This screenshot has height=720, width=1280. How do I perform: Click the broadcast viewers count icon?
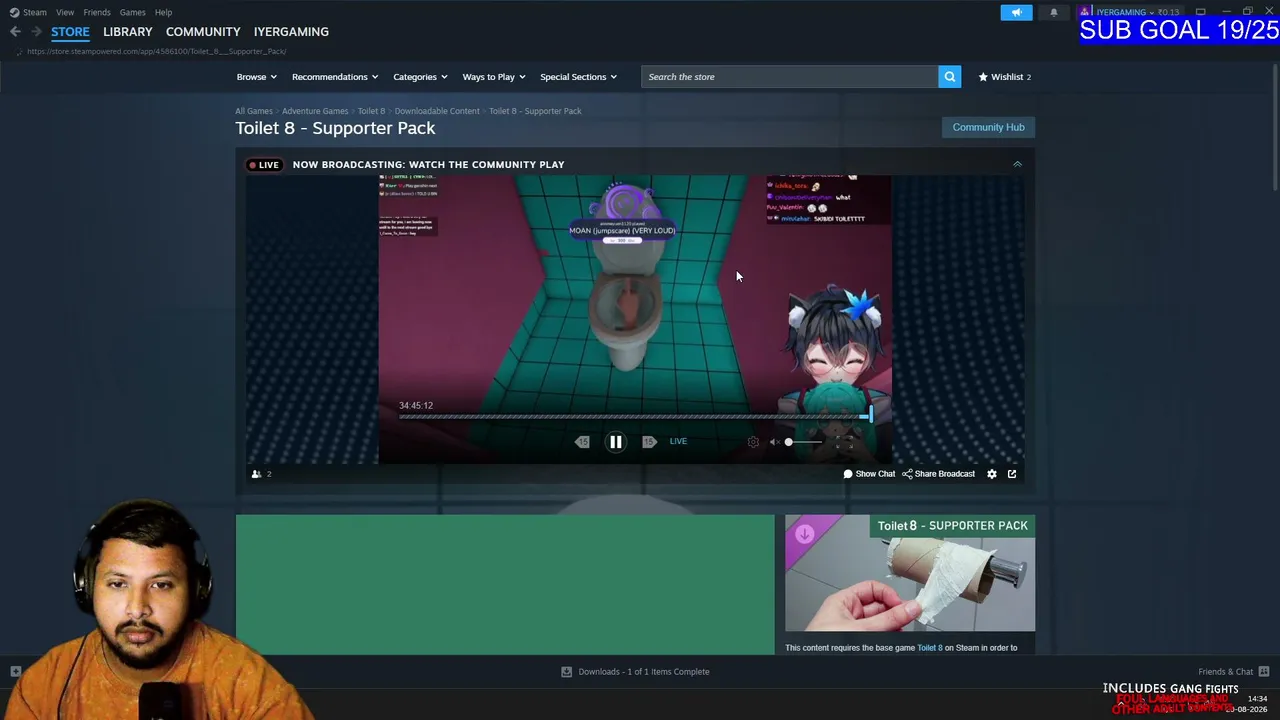click(256, 474)
